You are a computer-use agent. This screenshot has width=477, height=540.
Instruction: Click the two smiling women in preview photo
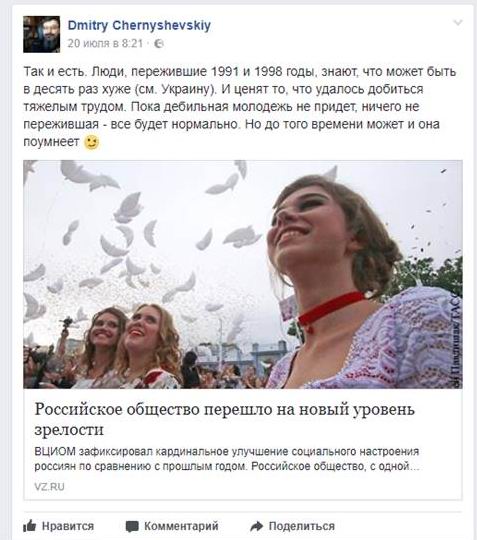click(x=131, y=346)
